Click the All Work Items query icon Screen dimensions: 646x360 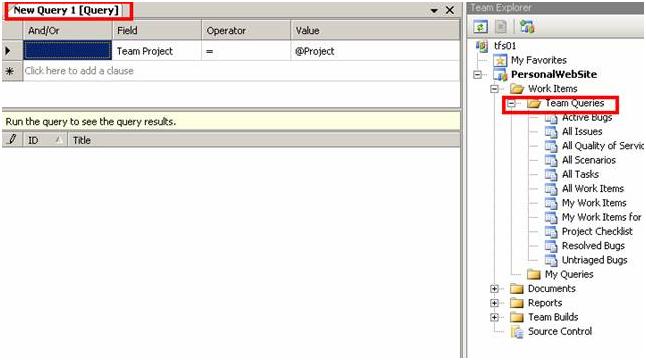tap(551, 189)
